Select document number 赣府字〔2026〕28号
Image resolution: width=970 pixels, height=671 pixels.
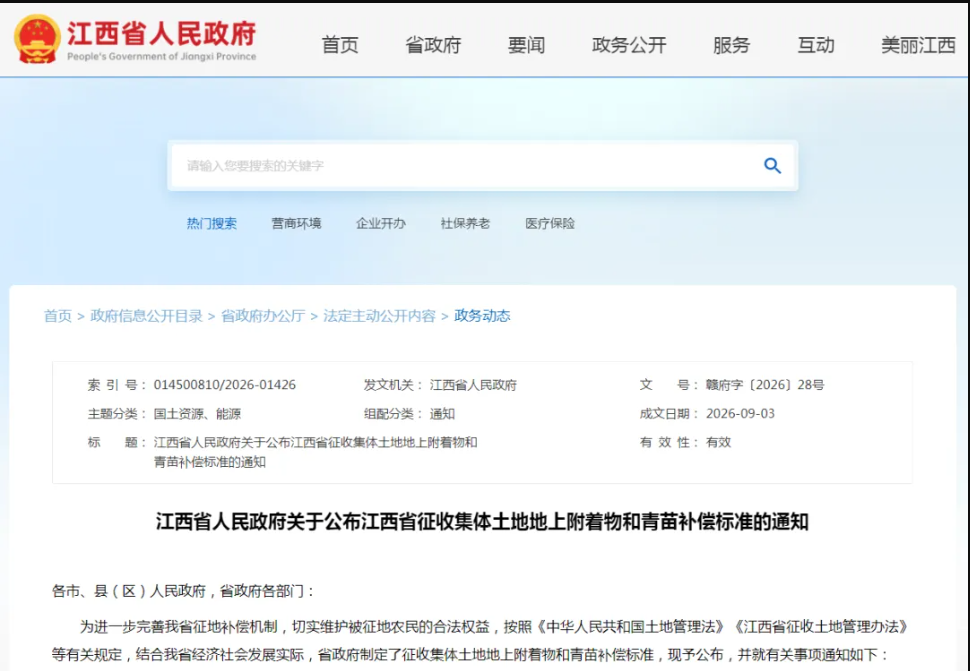click(765, 385)
